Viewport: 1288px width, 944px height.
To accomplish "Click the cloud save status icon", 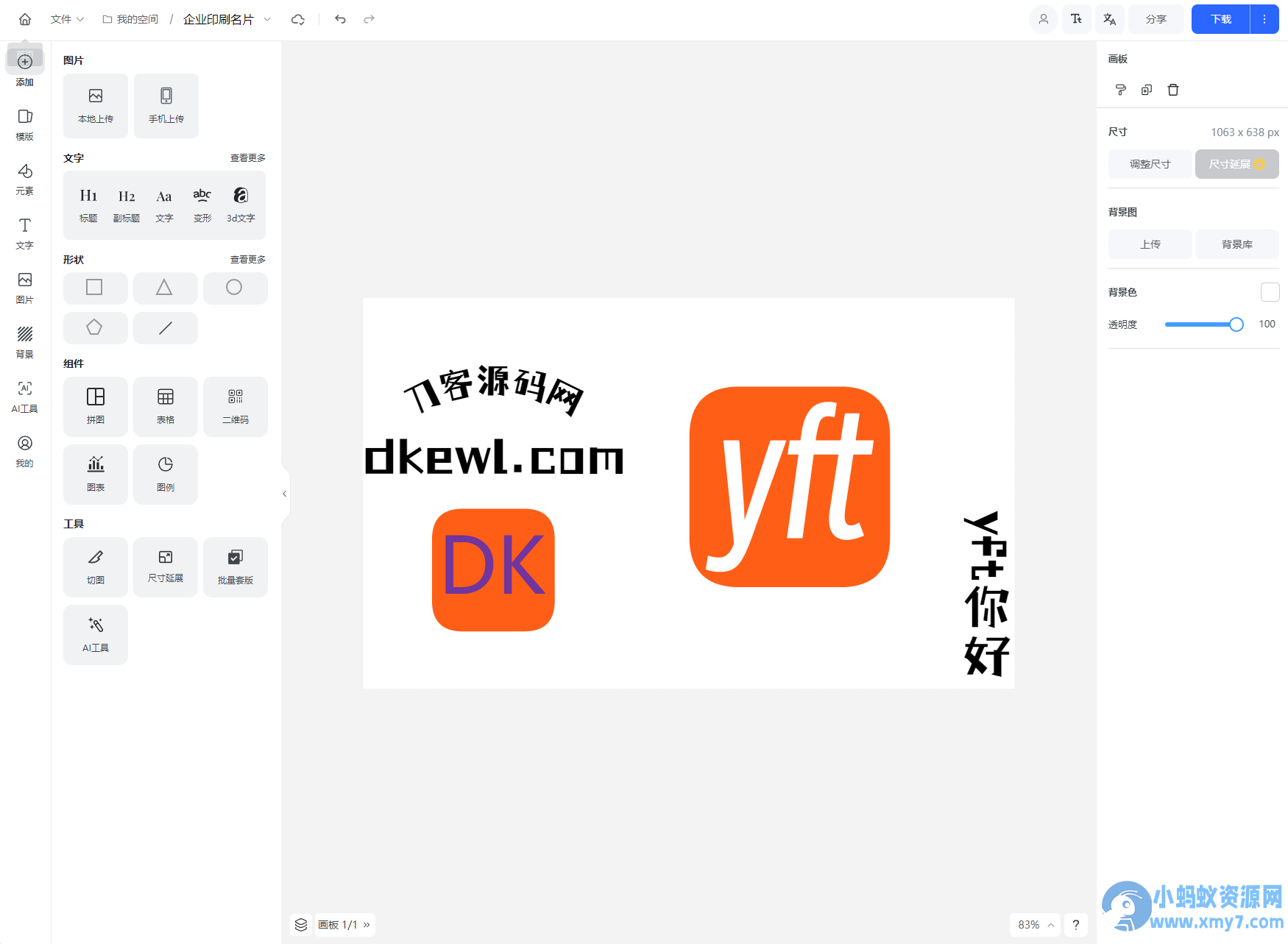I will point(298,19).
